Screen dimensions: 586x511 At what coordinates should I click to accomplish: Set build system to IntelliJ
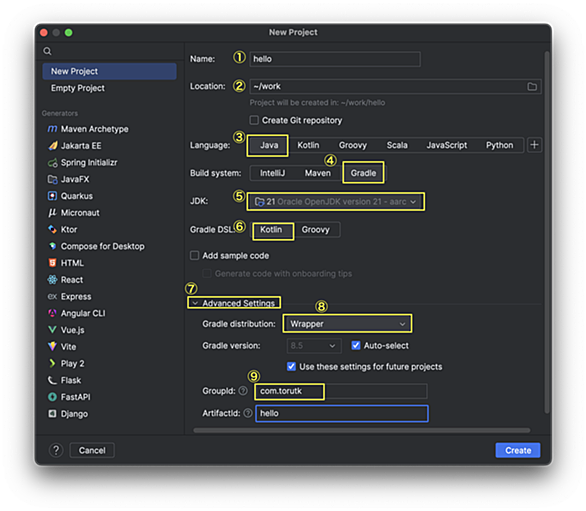coord(272,173)
